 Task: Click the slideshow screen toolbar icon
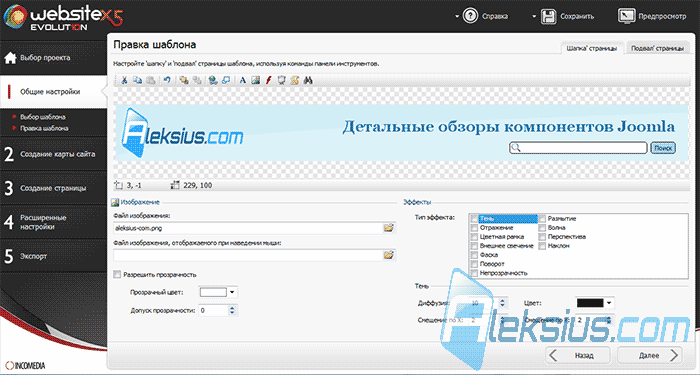click(x=281, y=80)
